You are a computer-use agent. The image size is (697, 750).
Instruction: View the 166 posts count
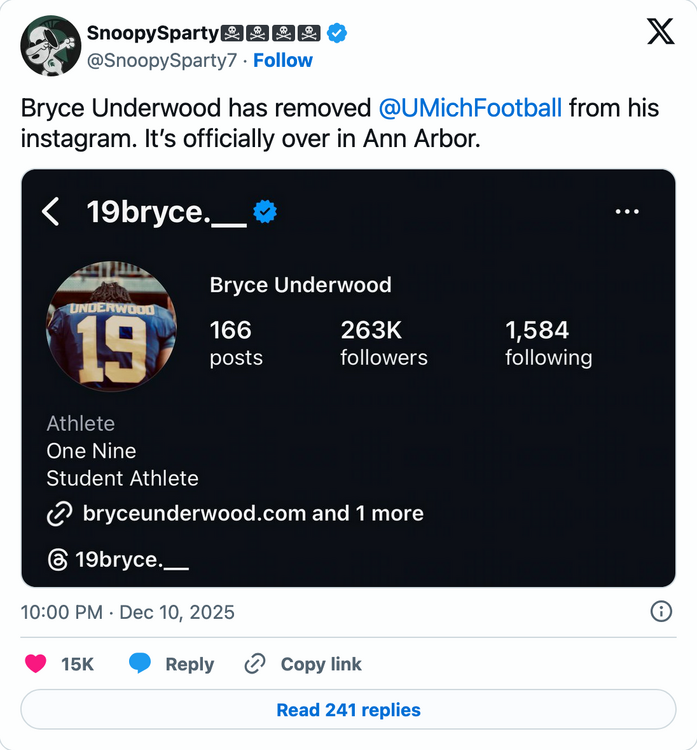pyautogui.click(x=236, y=343)
